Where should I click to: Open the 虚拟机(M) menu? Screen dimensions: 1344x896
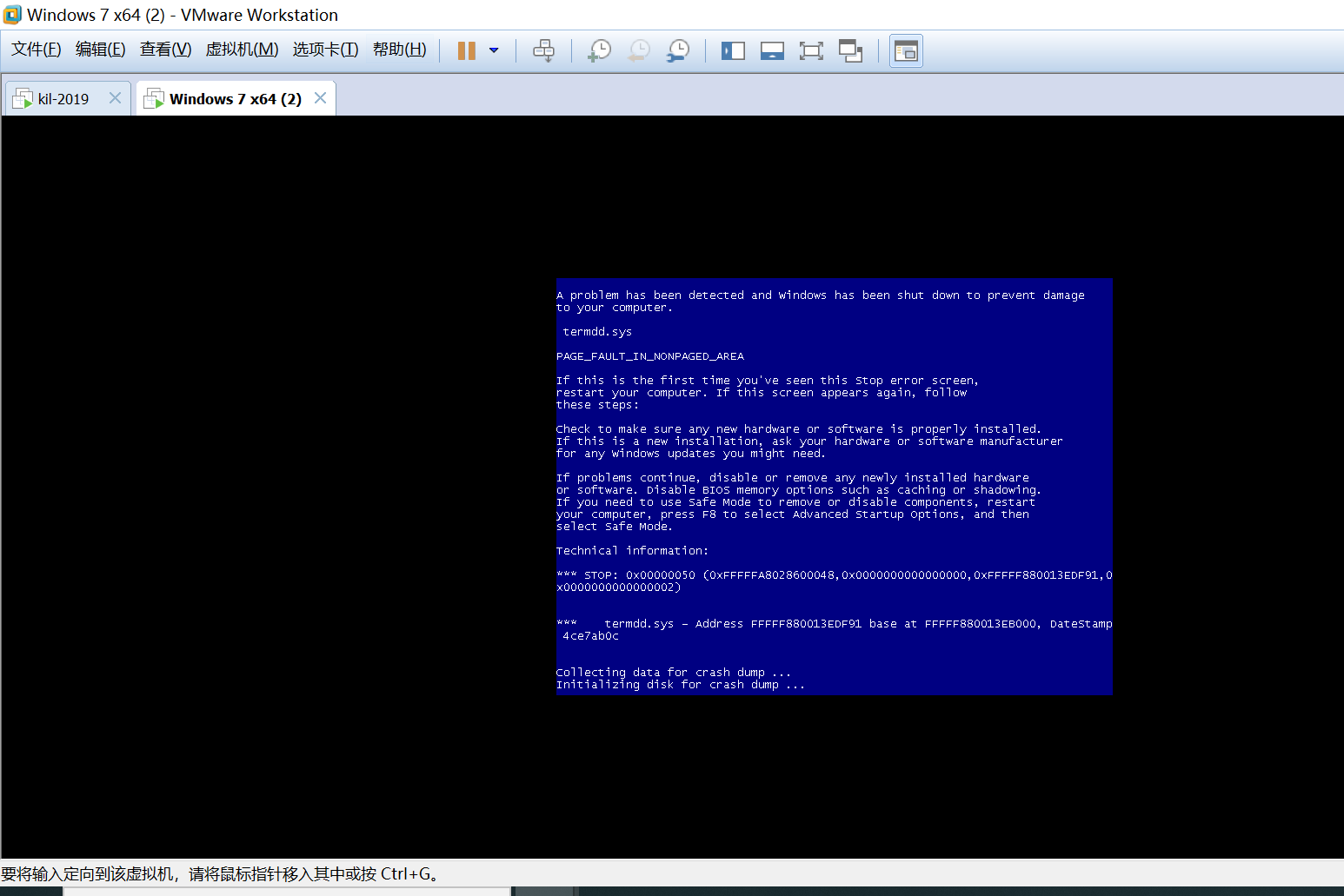tap(242, 50)
